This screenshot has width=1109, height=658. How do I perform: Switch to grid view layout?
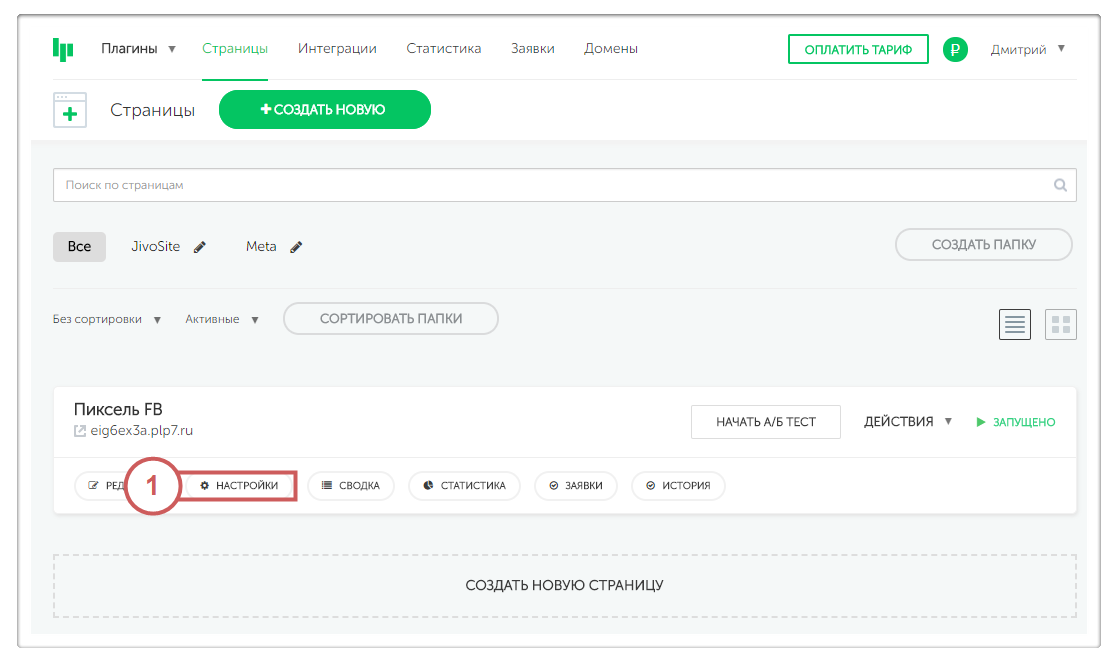point(1061,324)
